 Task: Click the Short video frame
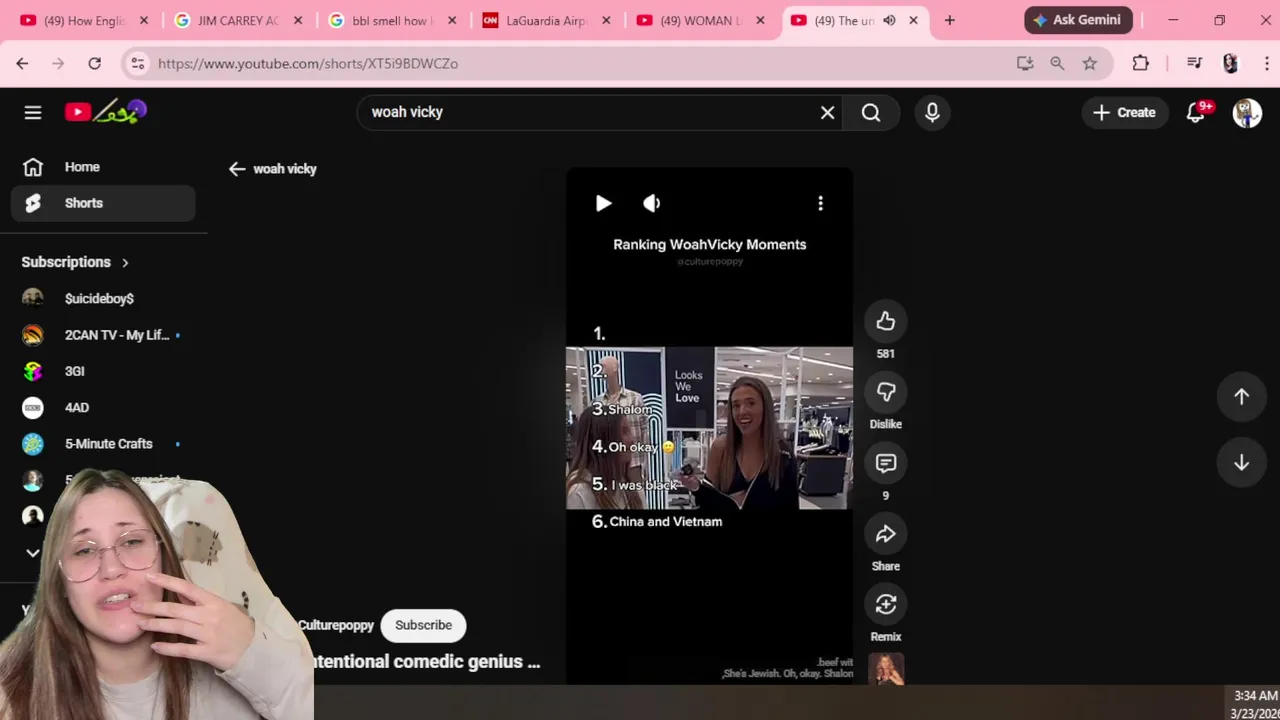coord(709,428)
